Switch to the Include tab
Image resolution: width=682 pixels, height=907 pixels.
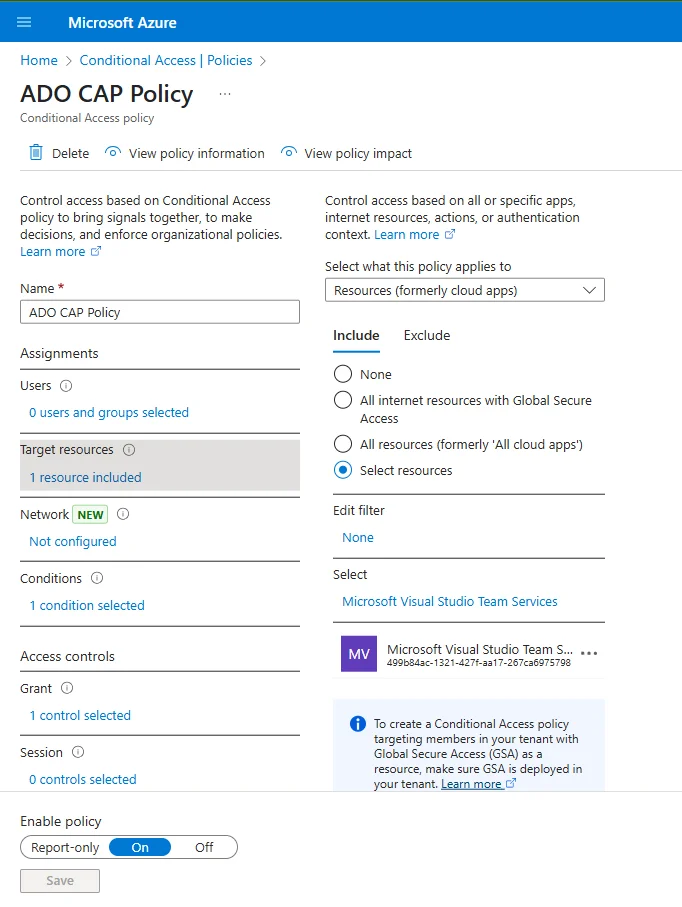point(356,335)
